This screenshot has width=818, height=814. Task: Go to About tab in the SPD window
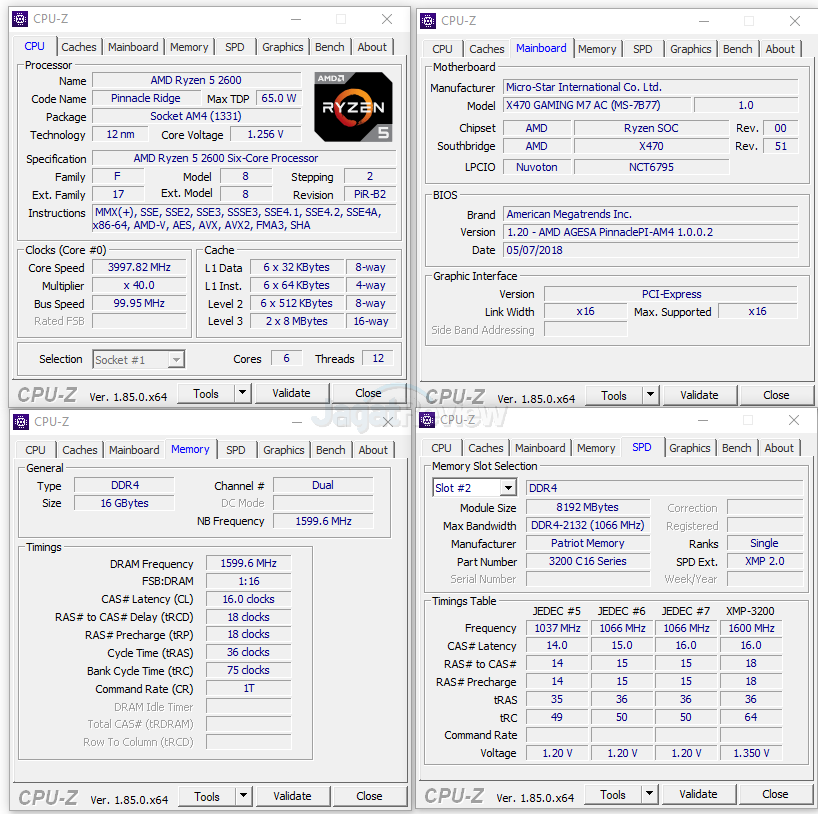click(779, 448)
